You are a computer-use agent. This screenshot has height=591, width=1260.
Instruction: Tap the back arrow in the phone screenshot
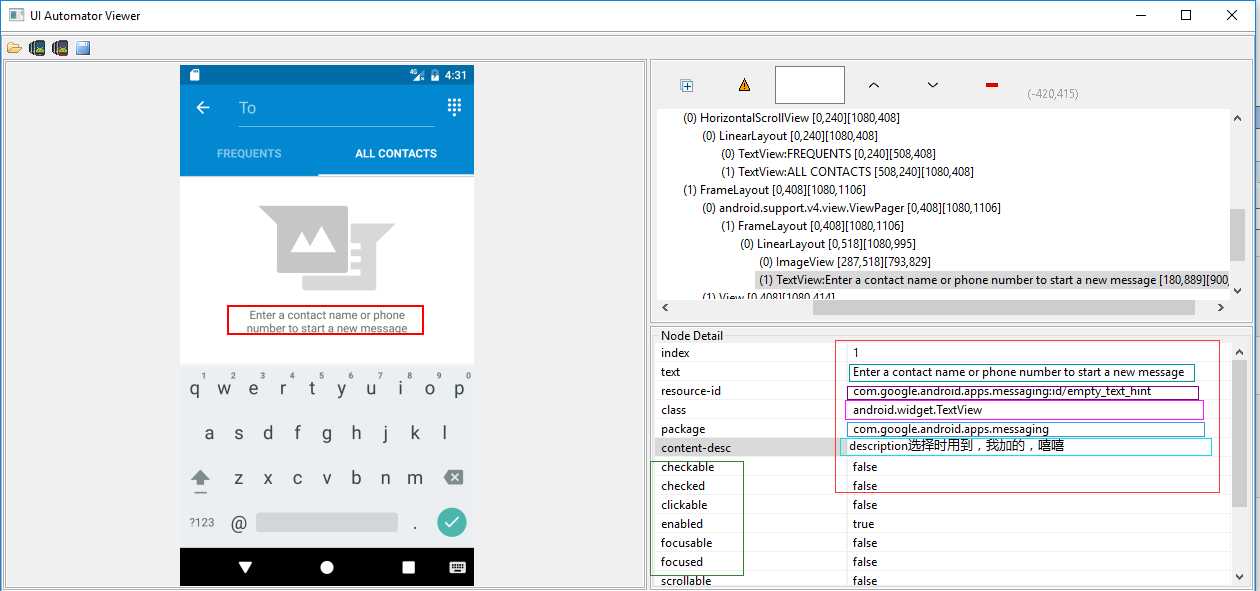tap(203, 107)
